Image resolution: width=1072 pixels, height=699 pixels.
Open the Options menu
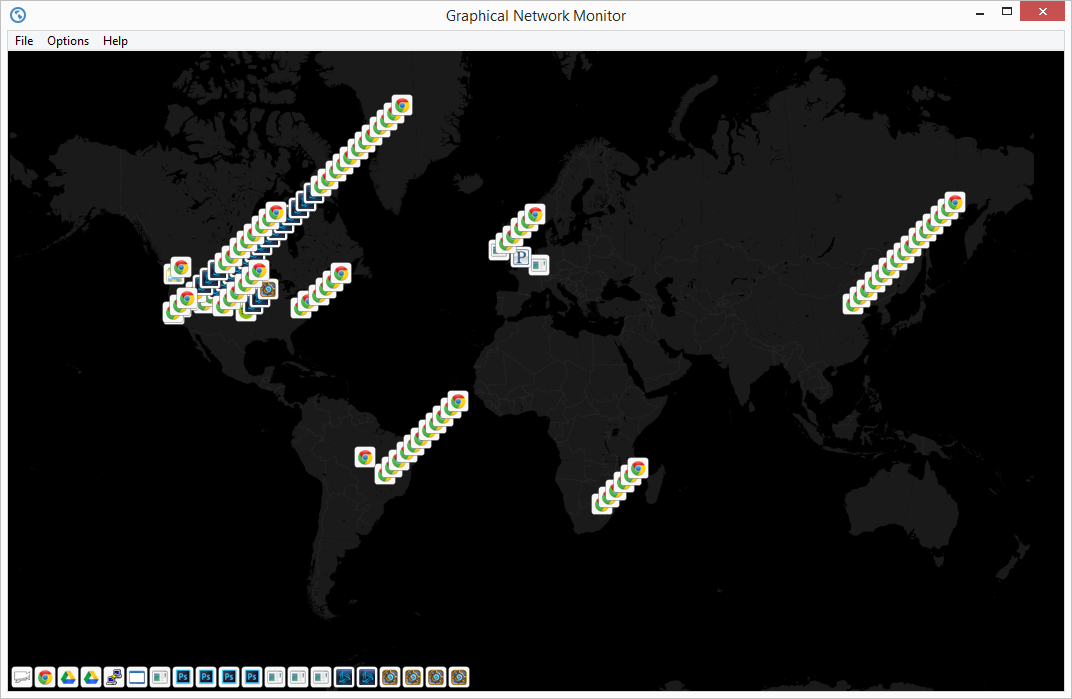pyautogui.click(x=68, y=41)
